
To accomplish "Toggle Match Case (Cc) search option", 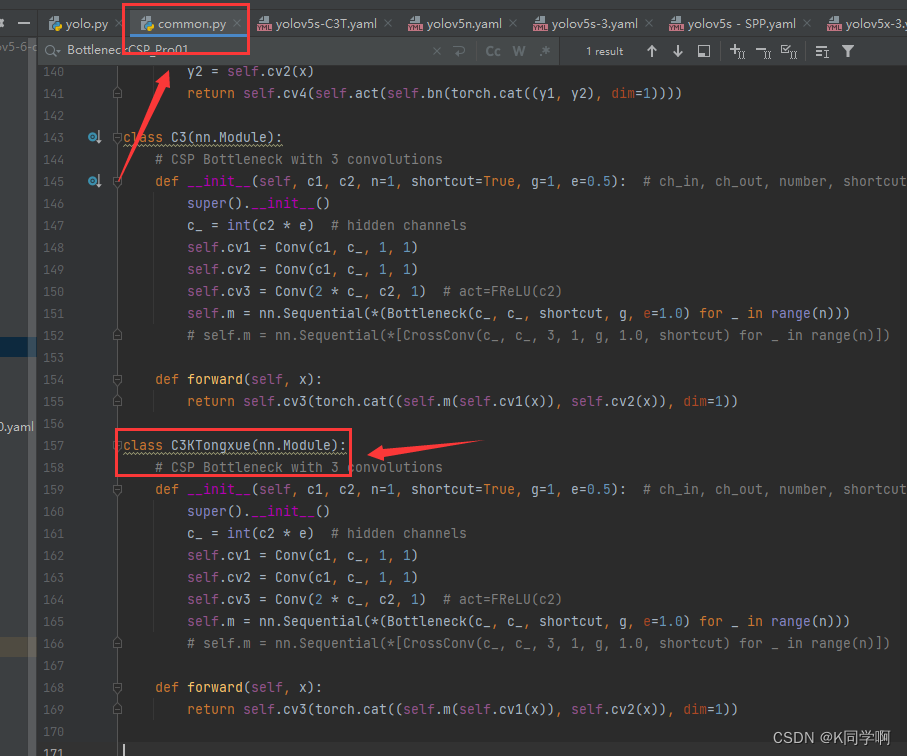I will coord(493,51).
